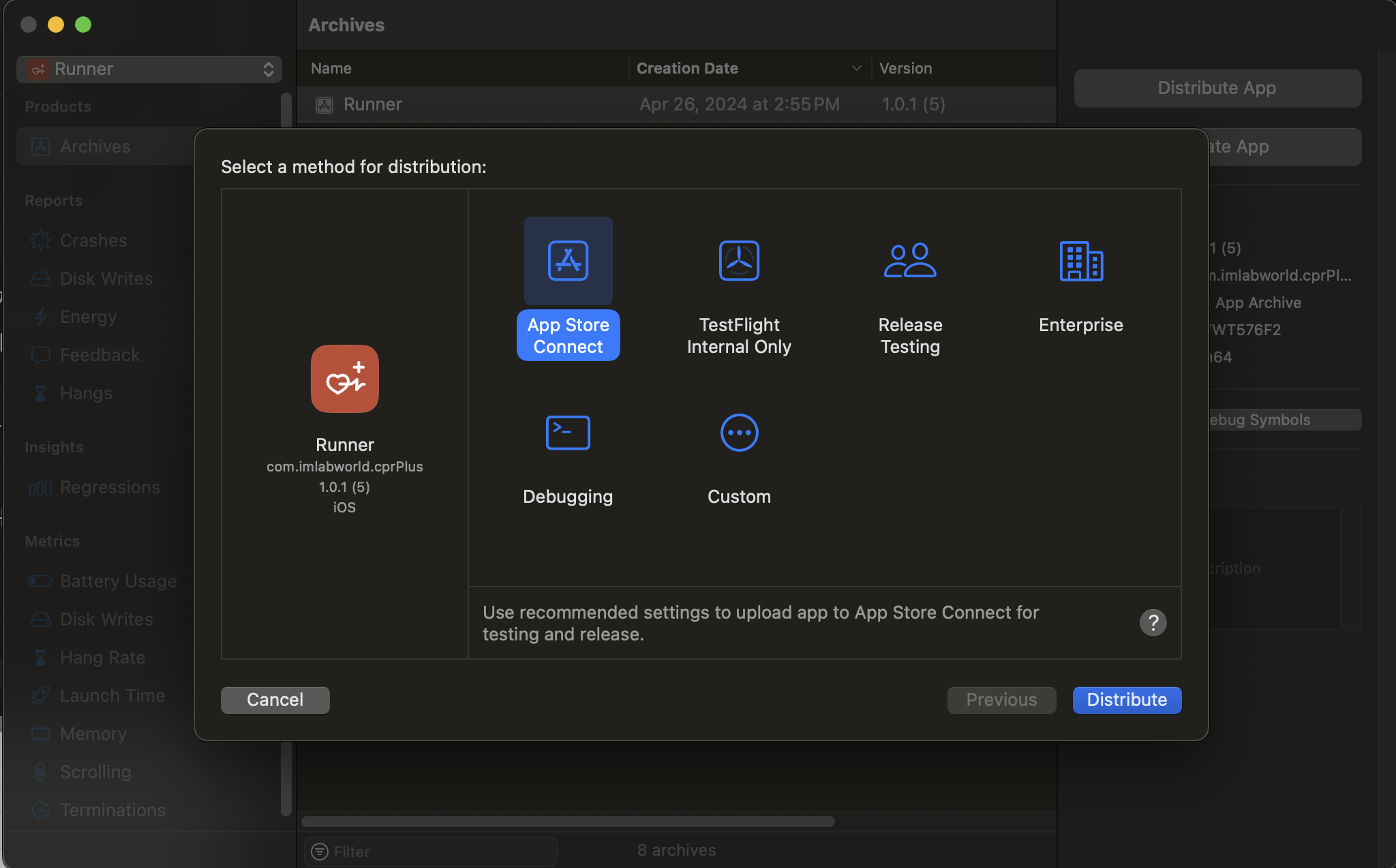Image resolution: width=1396 pixels, height=868 pixels.
Task: Open the Feedback report
Action: [x=100, y=355]
